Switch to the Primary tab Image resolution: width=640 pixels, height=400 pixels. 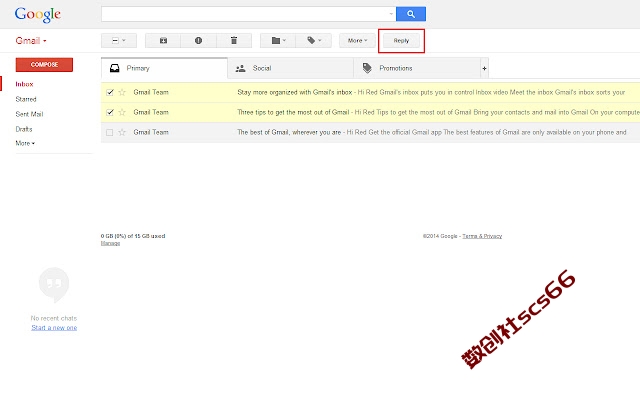(164, 68)
